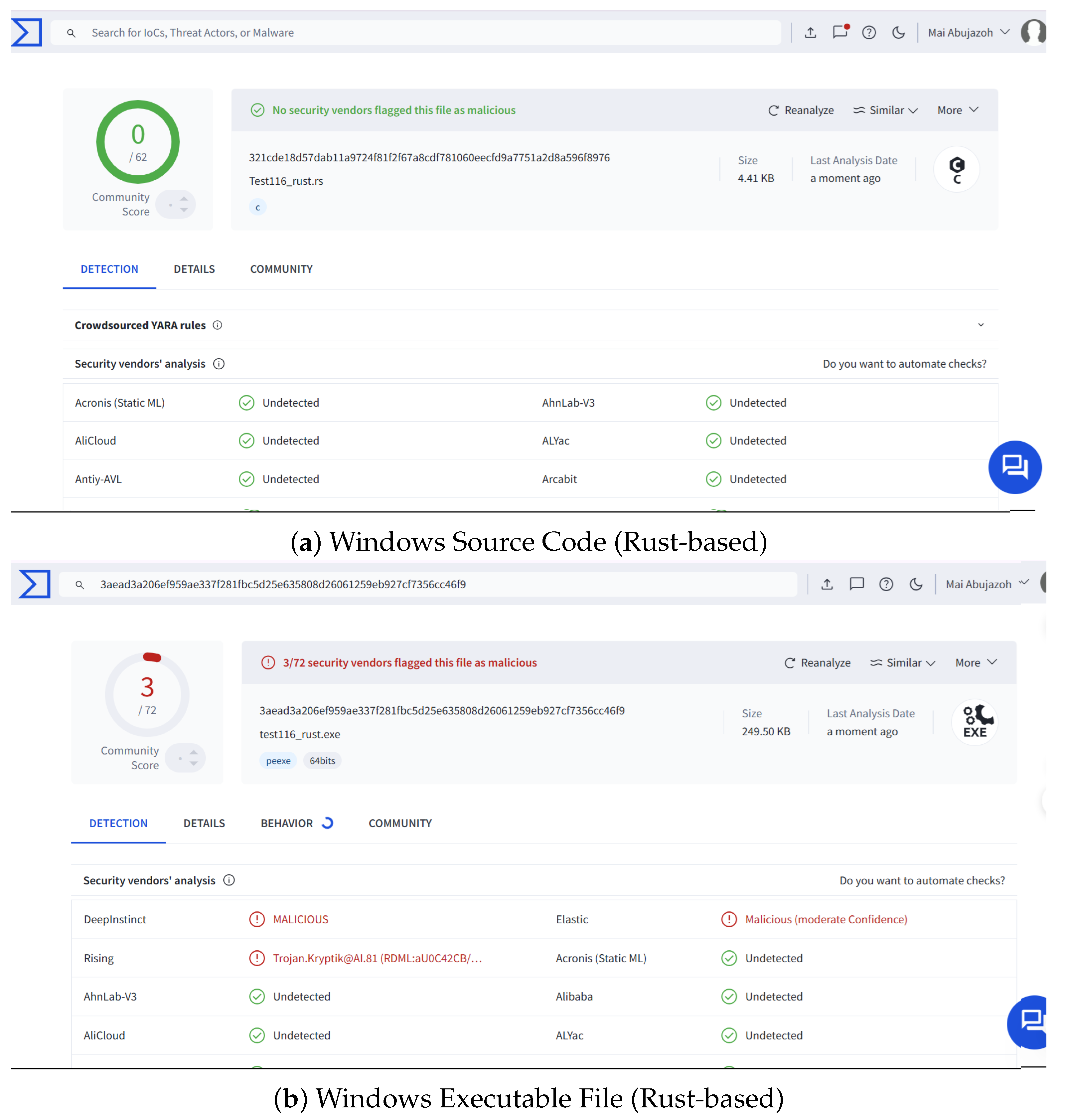Click 'Search for IoCs, Threat Actors, or Malware' field
Viewport: 1067px width, 1120px height.
[416, 33]
